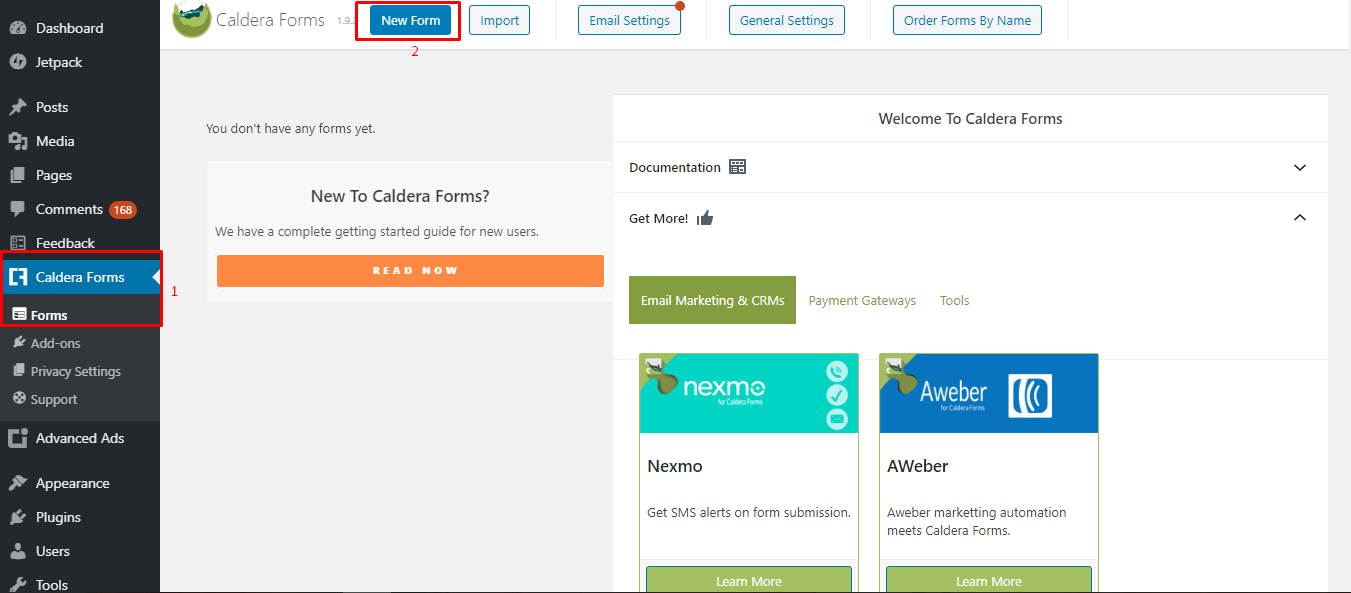Click 'Get SMS alerts on form submission.' text
This screenshot has height=593, width=1351.
(749, 512)
